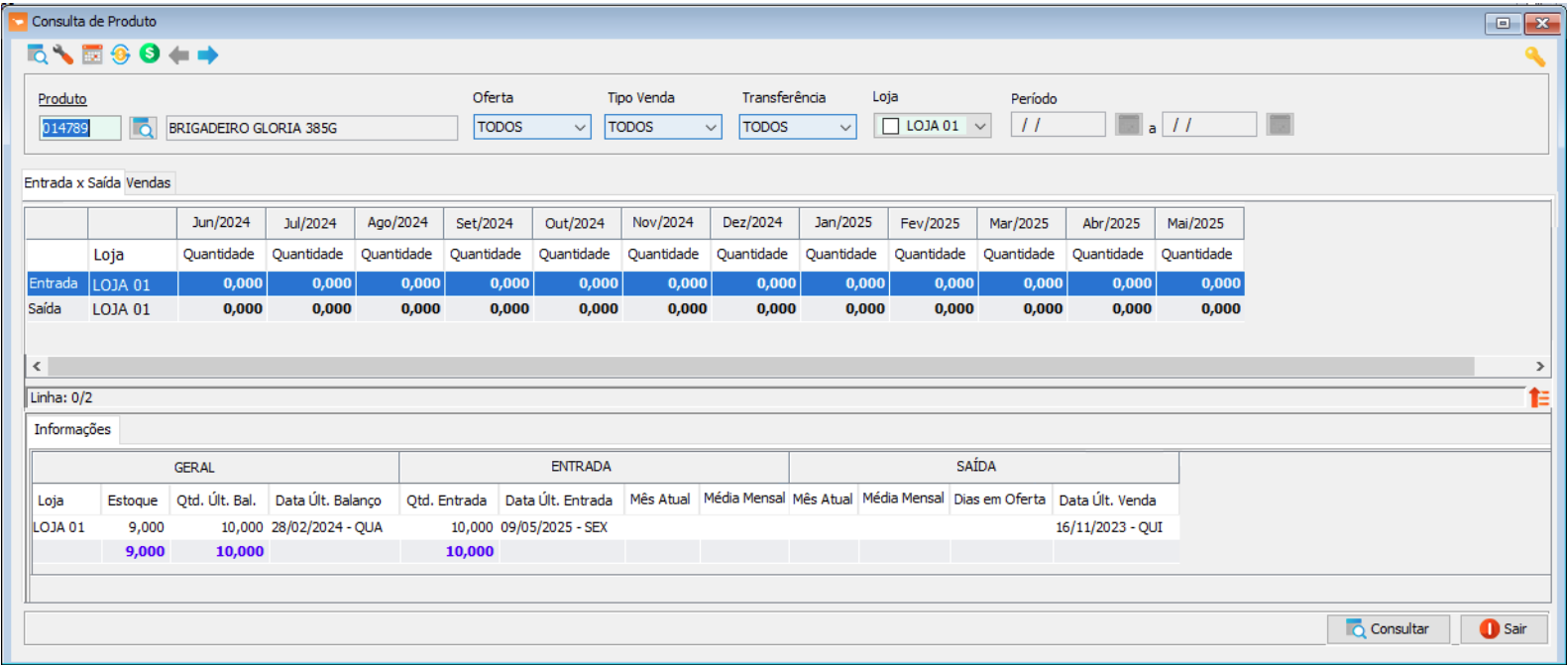Click the Consultar button
The height and width of the screenshot is (665, 1568).
[1388, 629]
